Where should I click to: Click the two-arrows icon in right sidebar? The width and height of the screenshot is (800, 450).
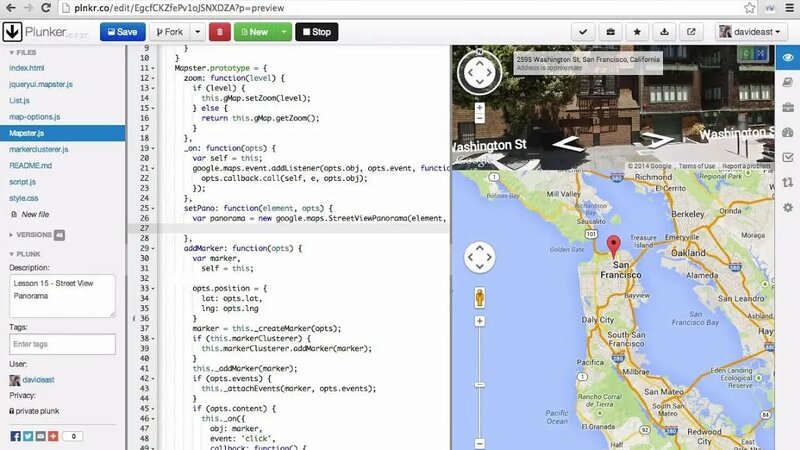coord(788,182)
